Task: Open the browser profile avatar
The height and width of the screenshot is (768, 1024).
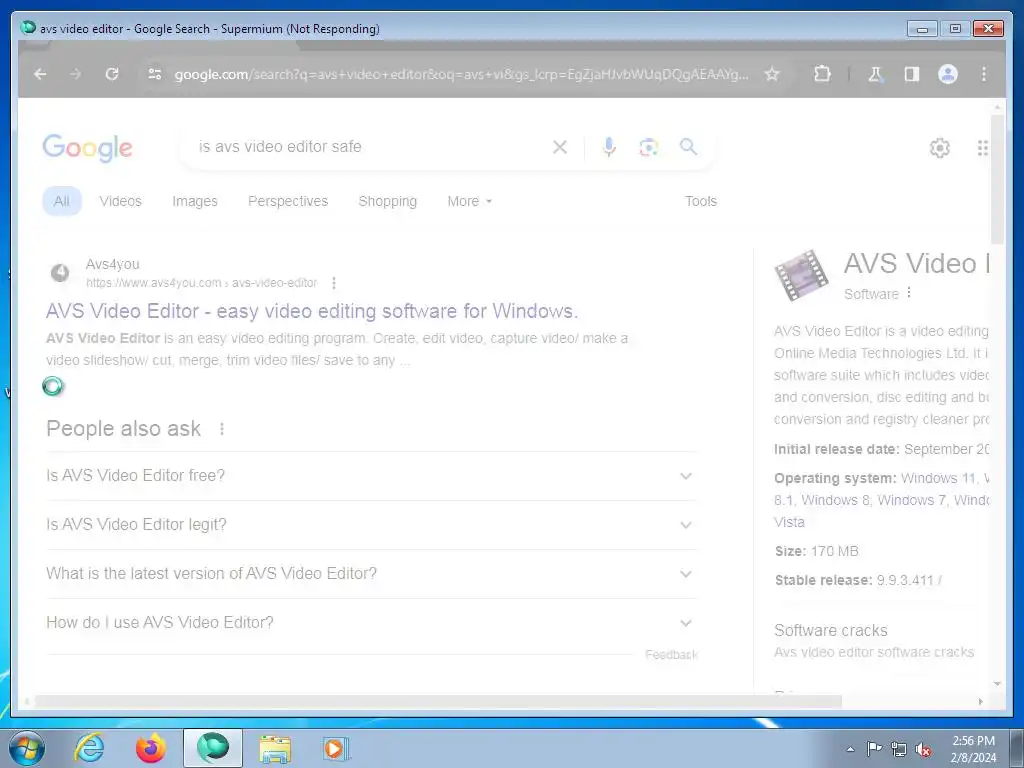Action: tap(948, 74)
